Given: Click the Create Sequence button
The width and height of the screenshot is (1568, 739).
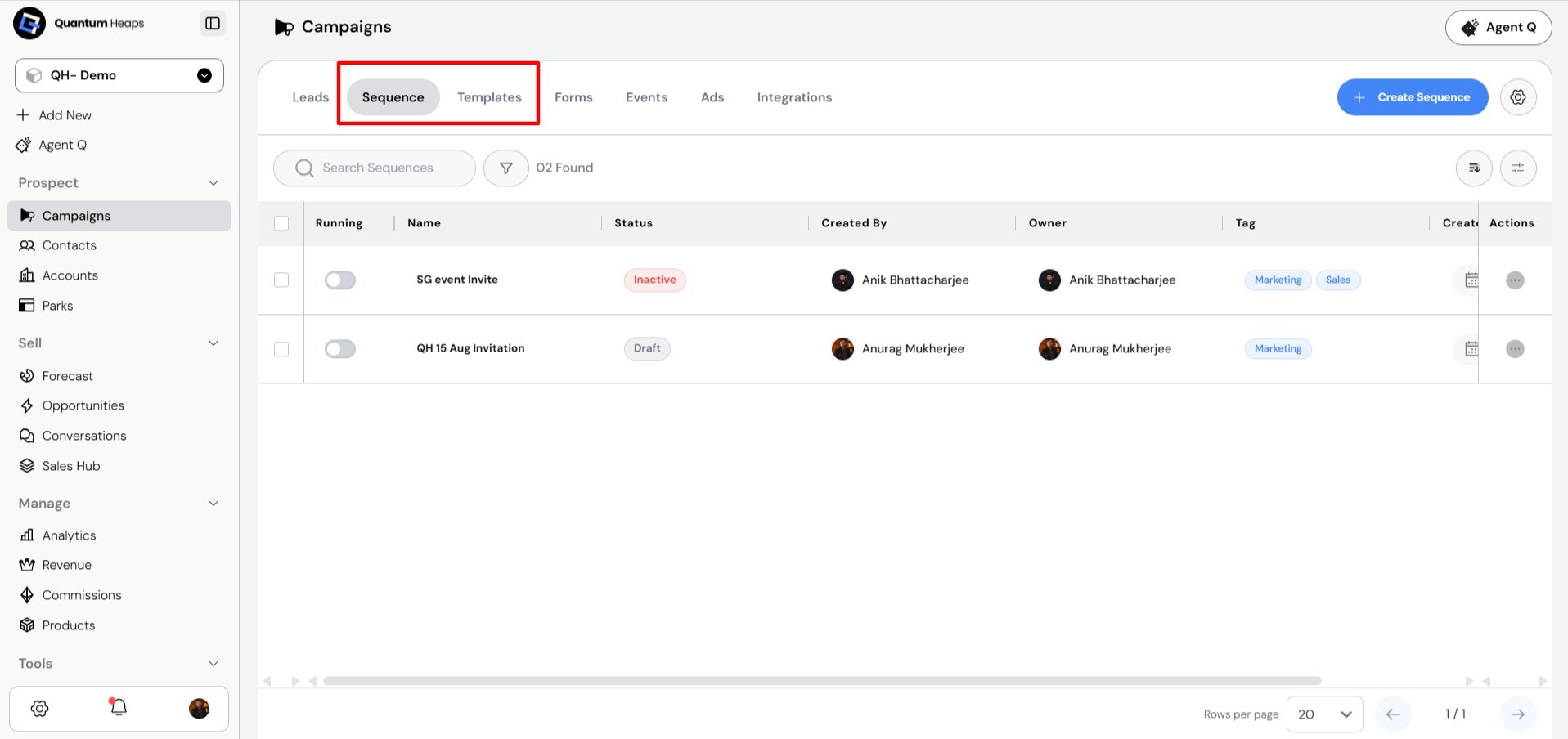Looking at the screenshot, I should 1413,97.
